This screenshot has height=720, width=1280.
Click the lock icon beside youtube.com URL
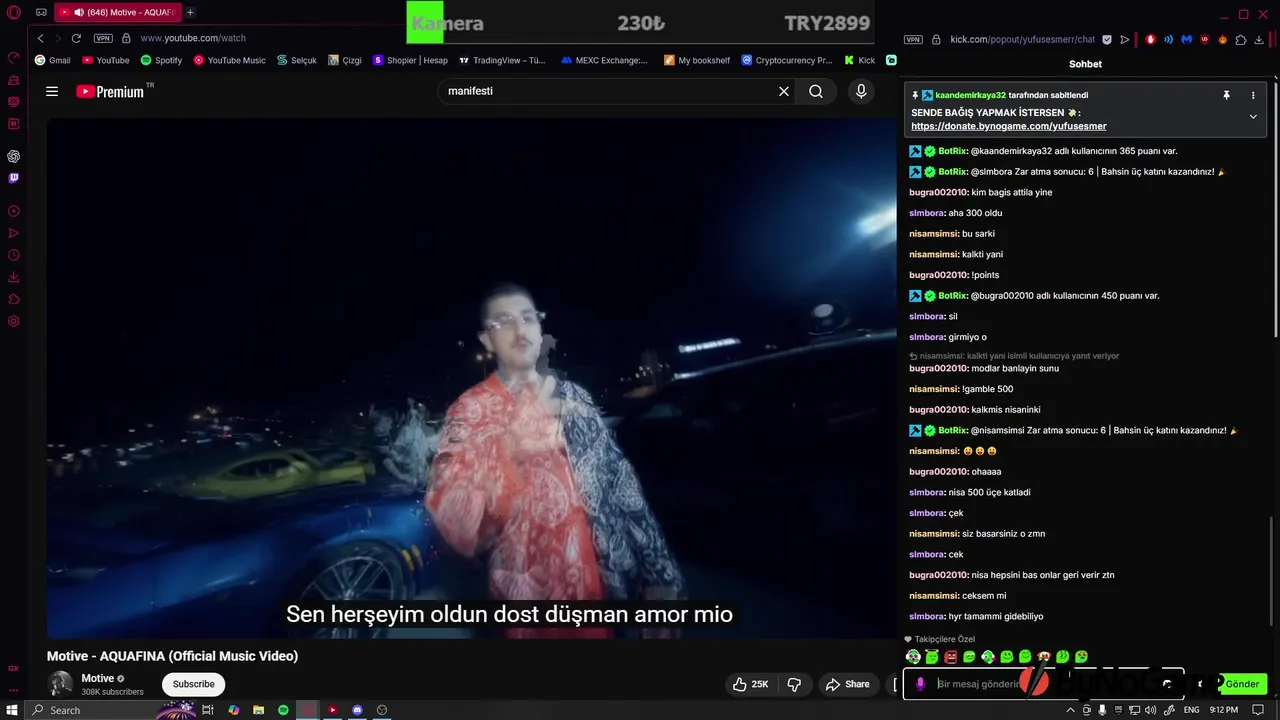(x=126, y=38)
